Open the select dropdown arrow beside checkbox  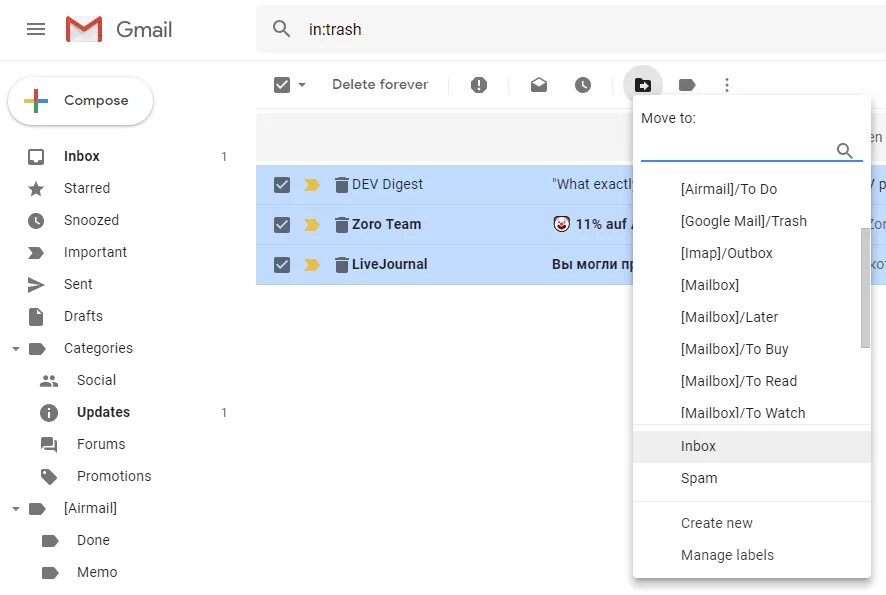click(302, 85)
